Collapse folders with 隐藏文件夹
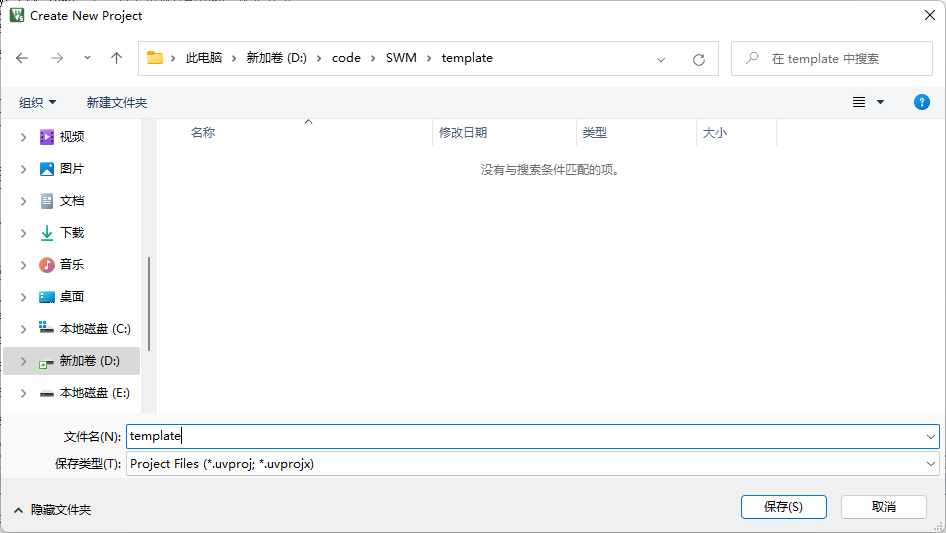 click(52, 510)
